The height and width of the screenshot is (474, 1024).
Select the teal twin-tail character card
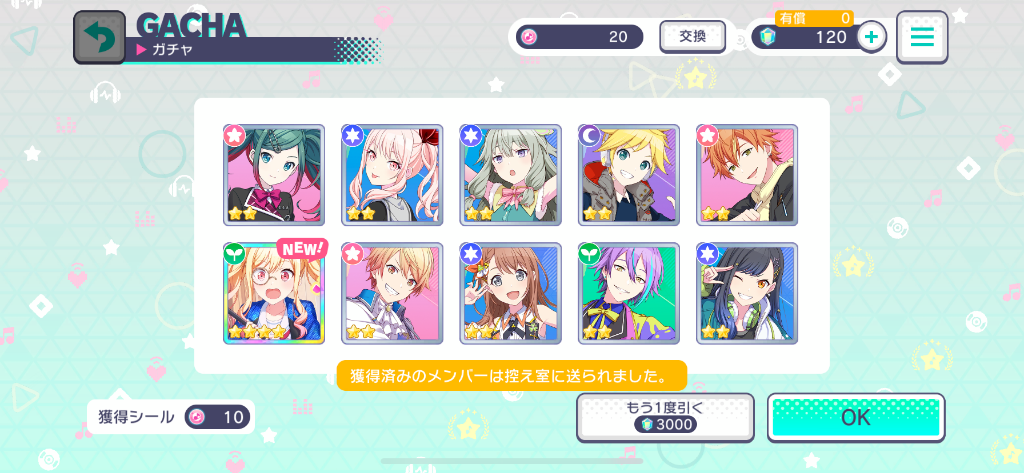[x=274, y=175]
